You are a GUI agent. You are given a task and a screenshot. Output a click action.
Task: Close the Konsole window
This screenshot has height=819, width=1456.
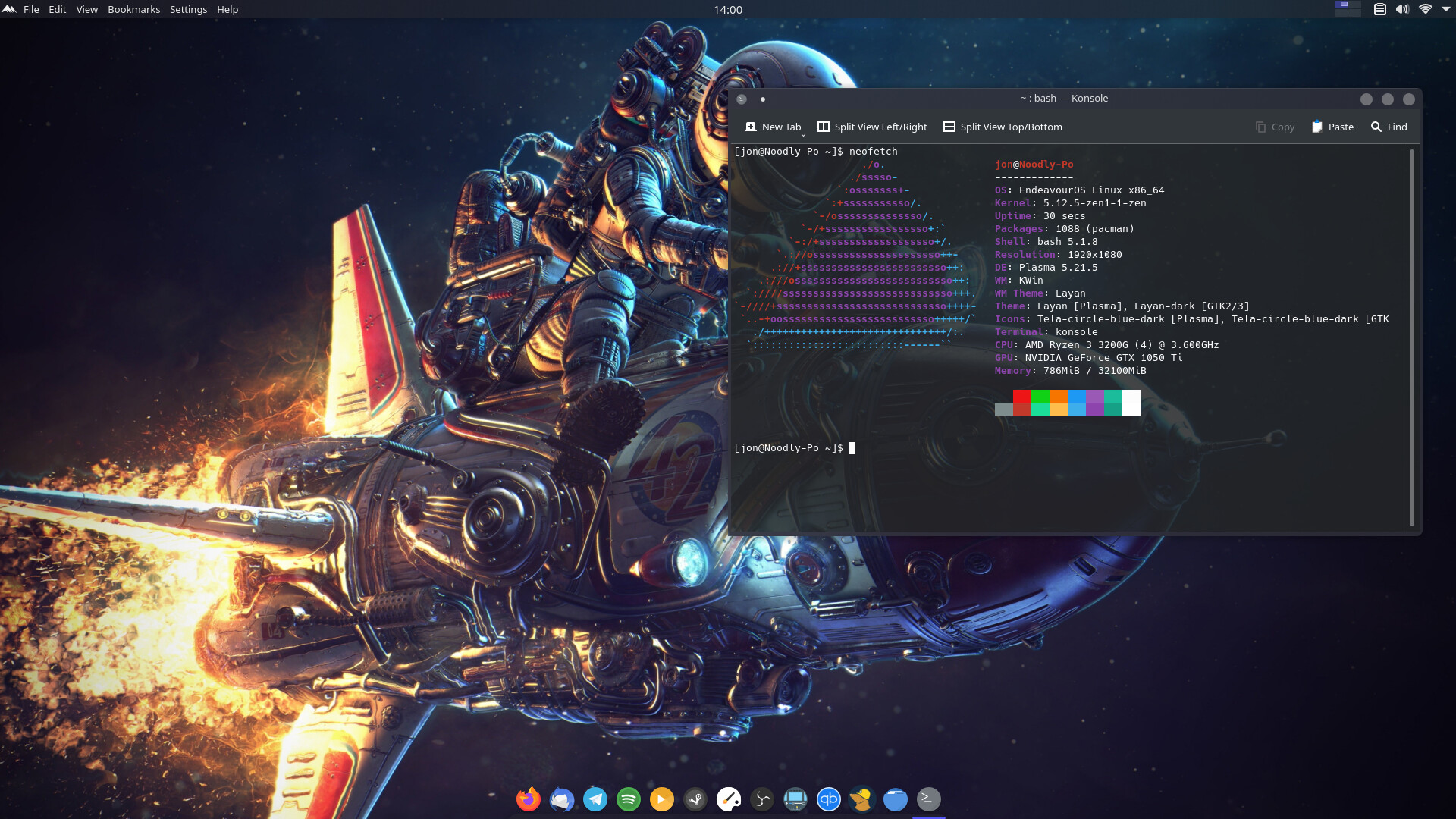click(x=1409, y=99)
